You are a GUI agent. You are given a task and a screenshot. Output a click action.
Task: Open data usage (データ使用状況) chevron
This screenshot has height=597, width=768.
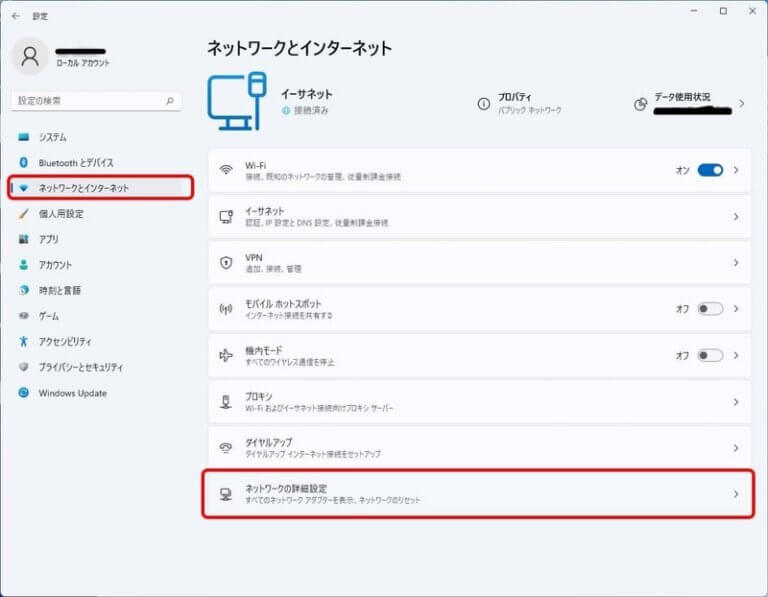(x=742, y=103)
